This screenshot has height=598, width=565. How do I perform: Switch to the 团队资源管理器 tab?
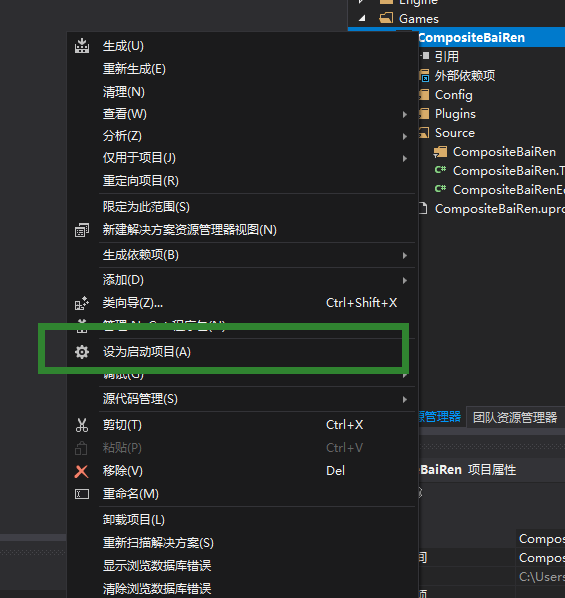pos(515,418)
